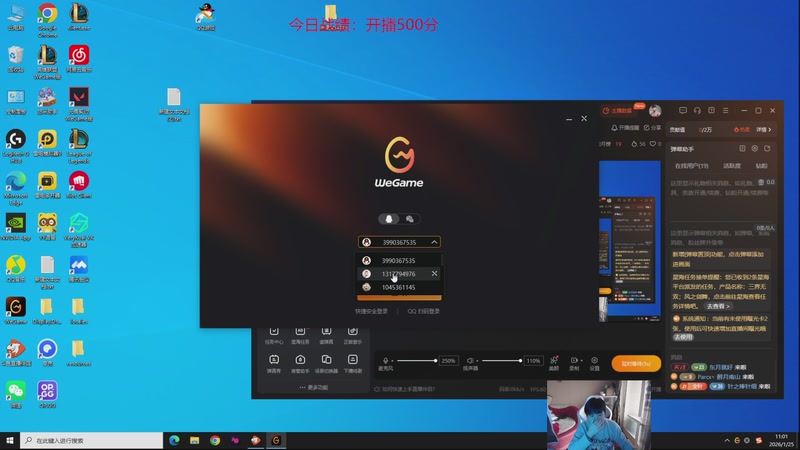Screen dimensions: 800x450
Task: Open the headset support icon
Action: pyautogui.click(x=697, y=110)
